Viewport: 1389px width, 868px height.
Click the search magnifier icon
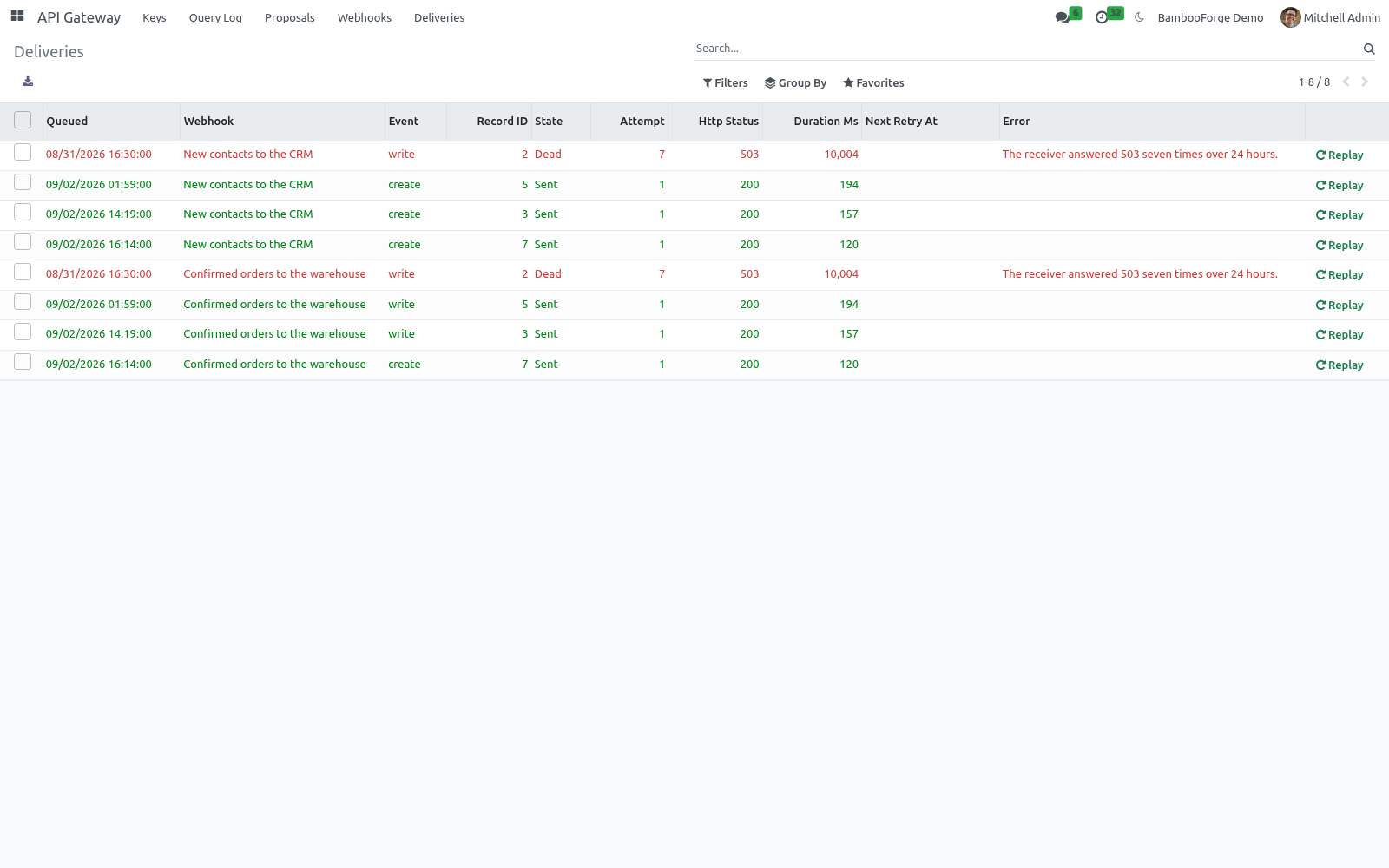coord(1369,49)
